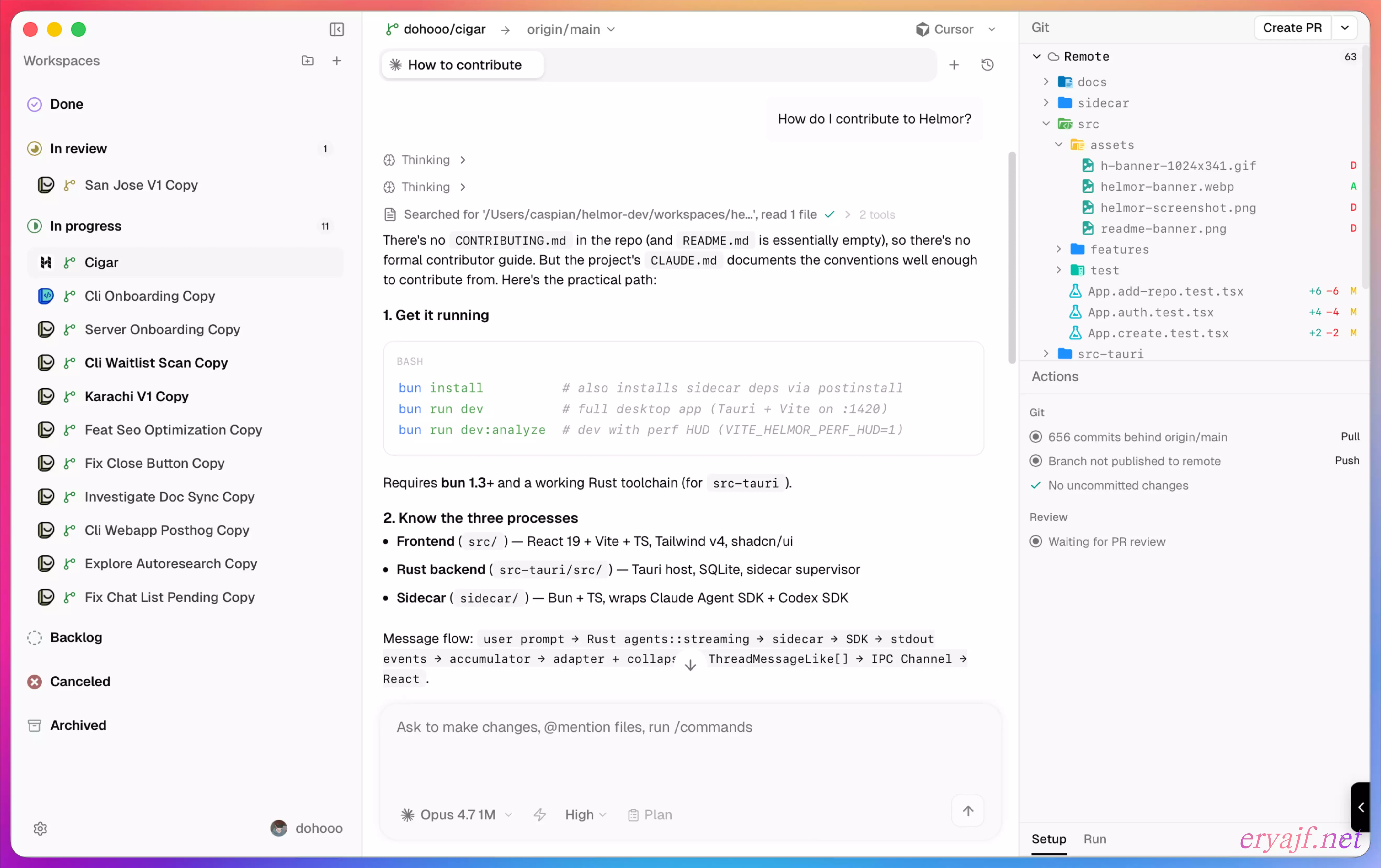Toggle the lightning fast mode icon
Viewport: 1381px width, 868px height.
539,814
